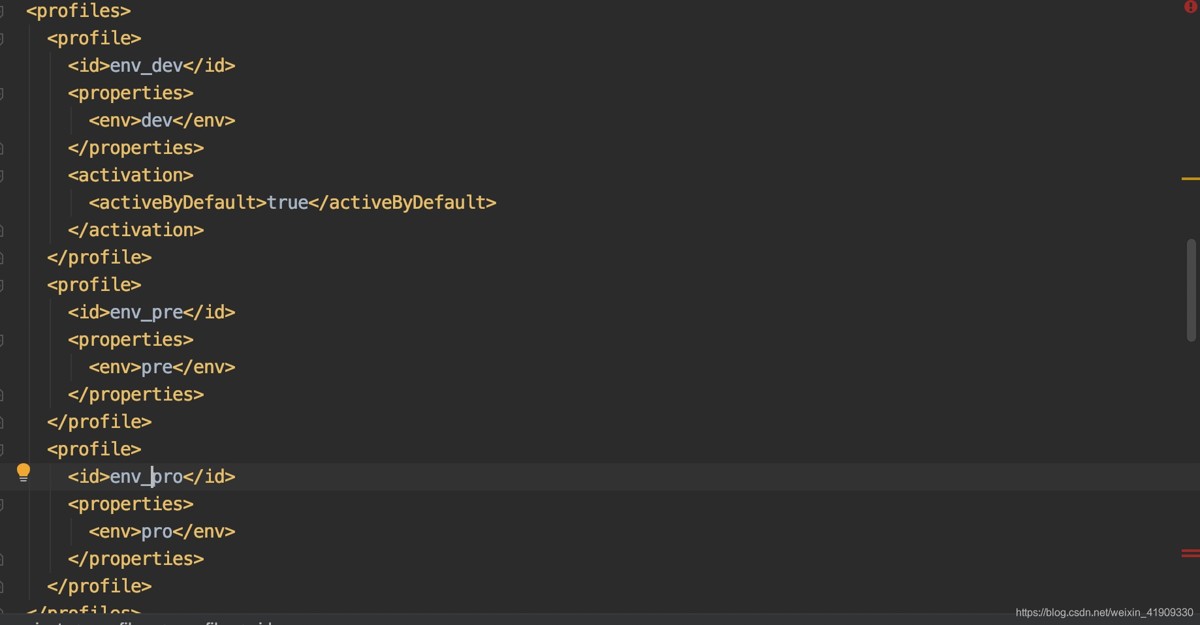
Task: Place cursor in the env_pre id value
Action: coord(147,312)
